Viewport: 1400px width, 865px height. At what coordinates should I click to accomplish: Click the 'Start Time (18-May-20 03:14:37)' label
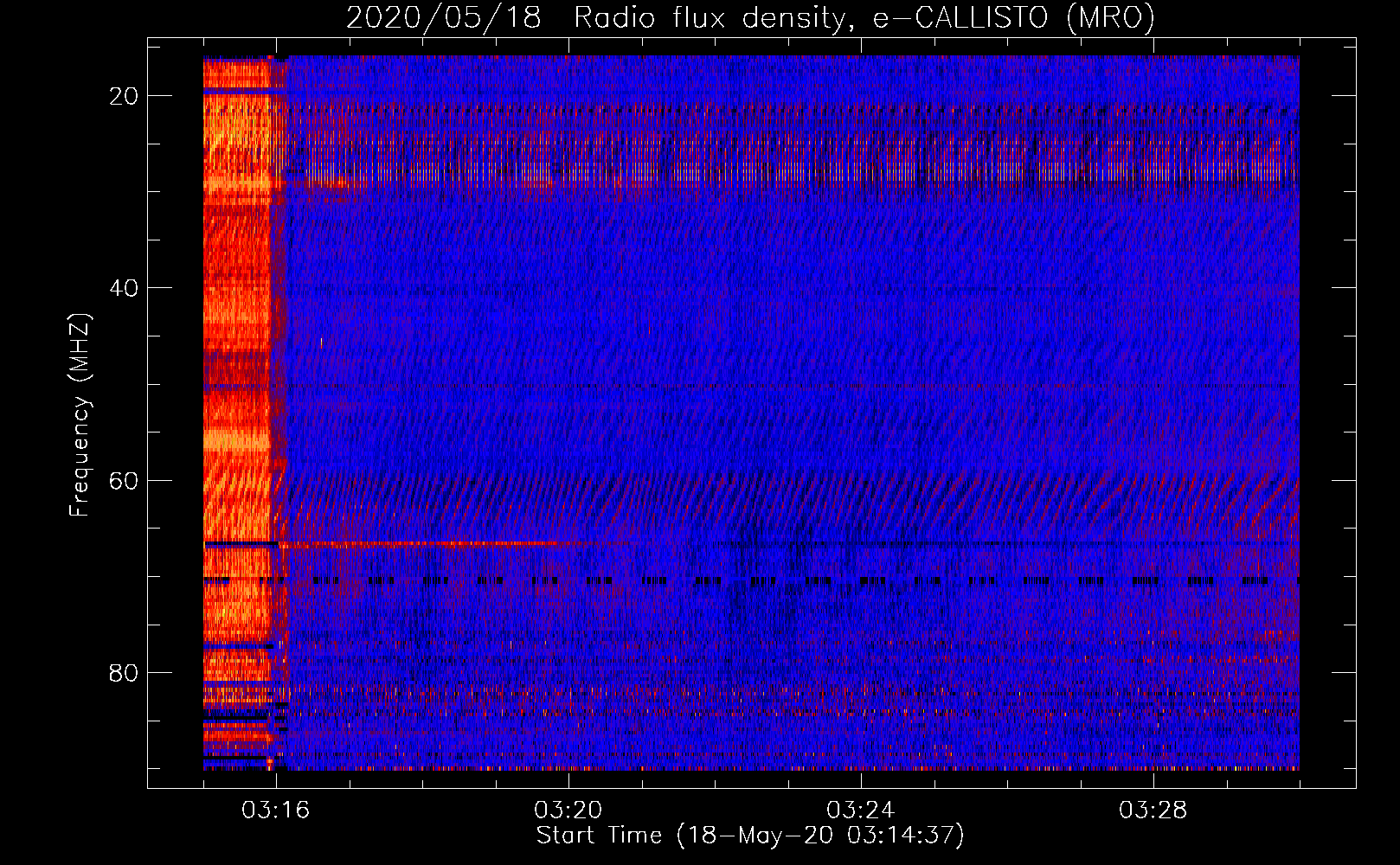click(x=750, y=836)
